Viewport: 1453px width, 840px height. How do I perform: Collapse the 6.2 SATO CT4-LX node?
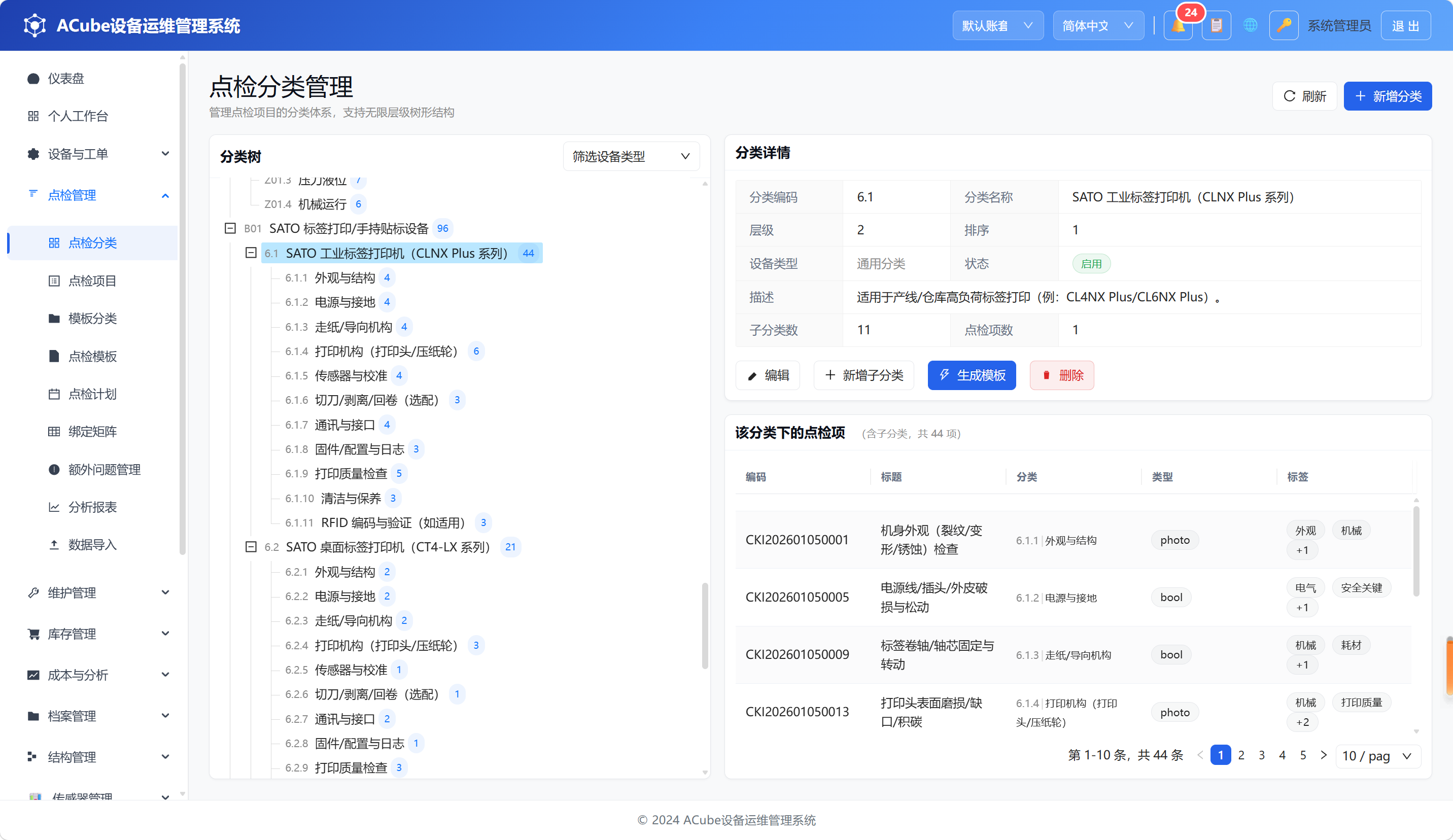click(251, 546)
